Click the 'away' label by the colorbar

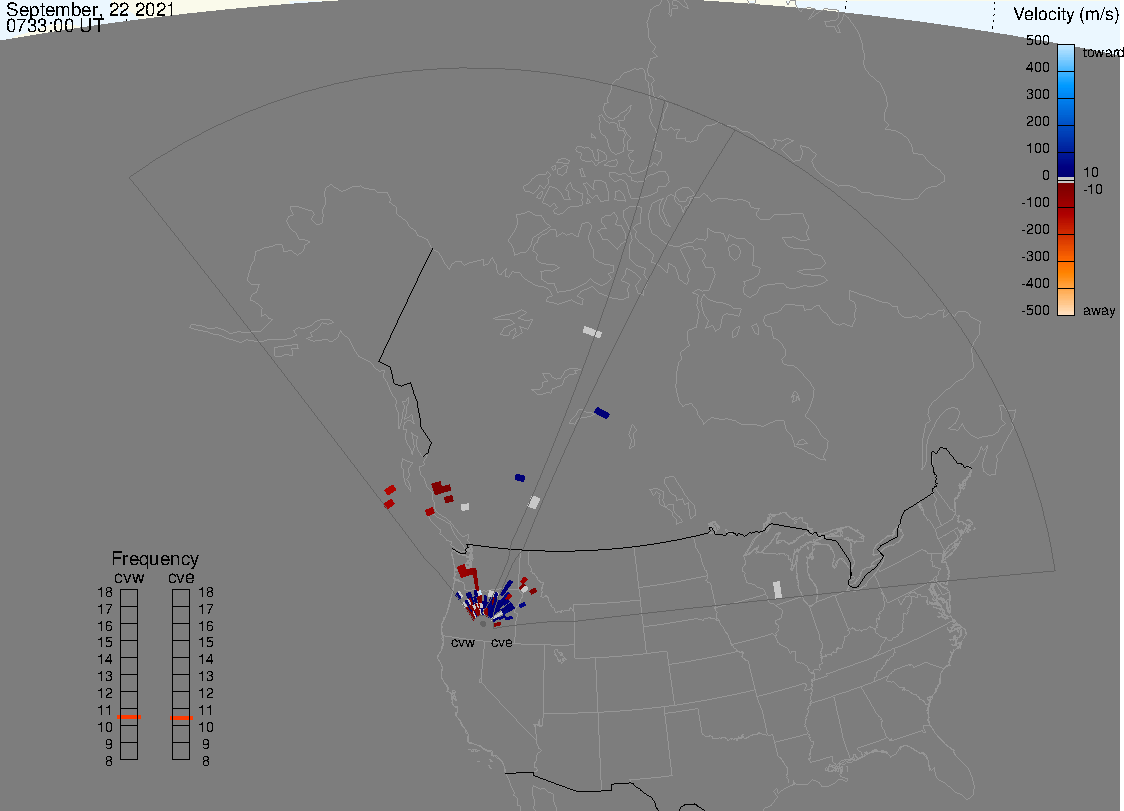pyautogui.click(x=1099, y=310)
